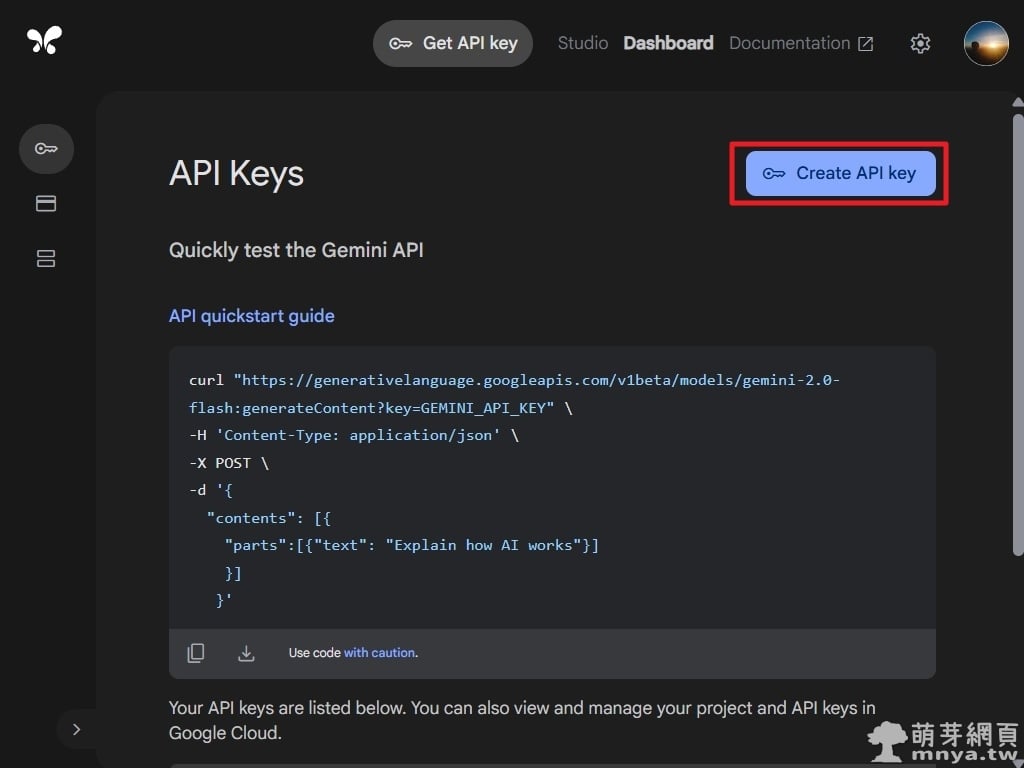Open the Documentation external link
The image size is (1024, 768).
click(x=801, y=43)
